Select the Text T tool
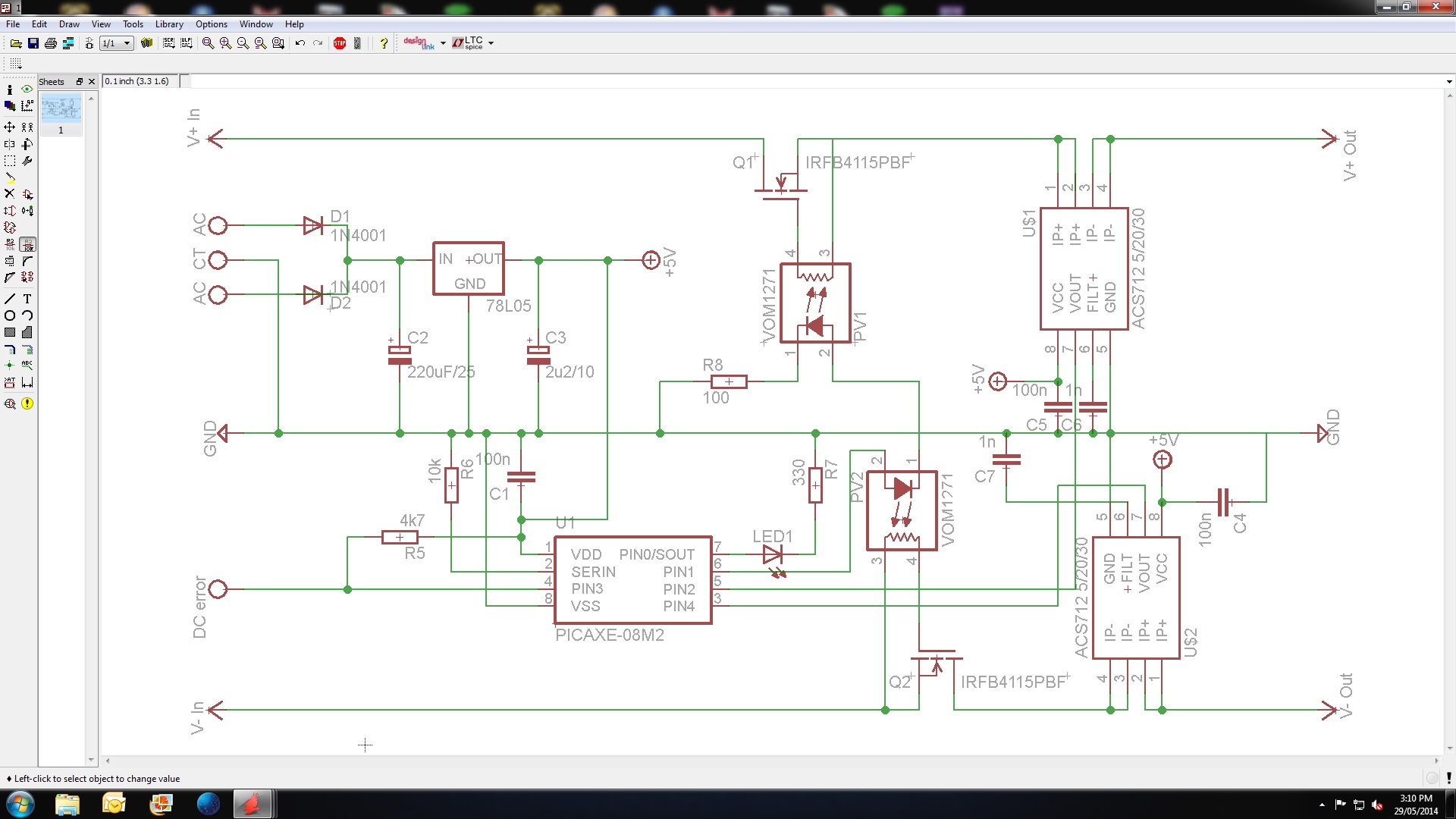The image size is (1456, 819). (27, 299)
